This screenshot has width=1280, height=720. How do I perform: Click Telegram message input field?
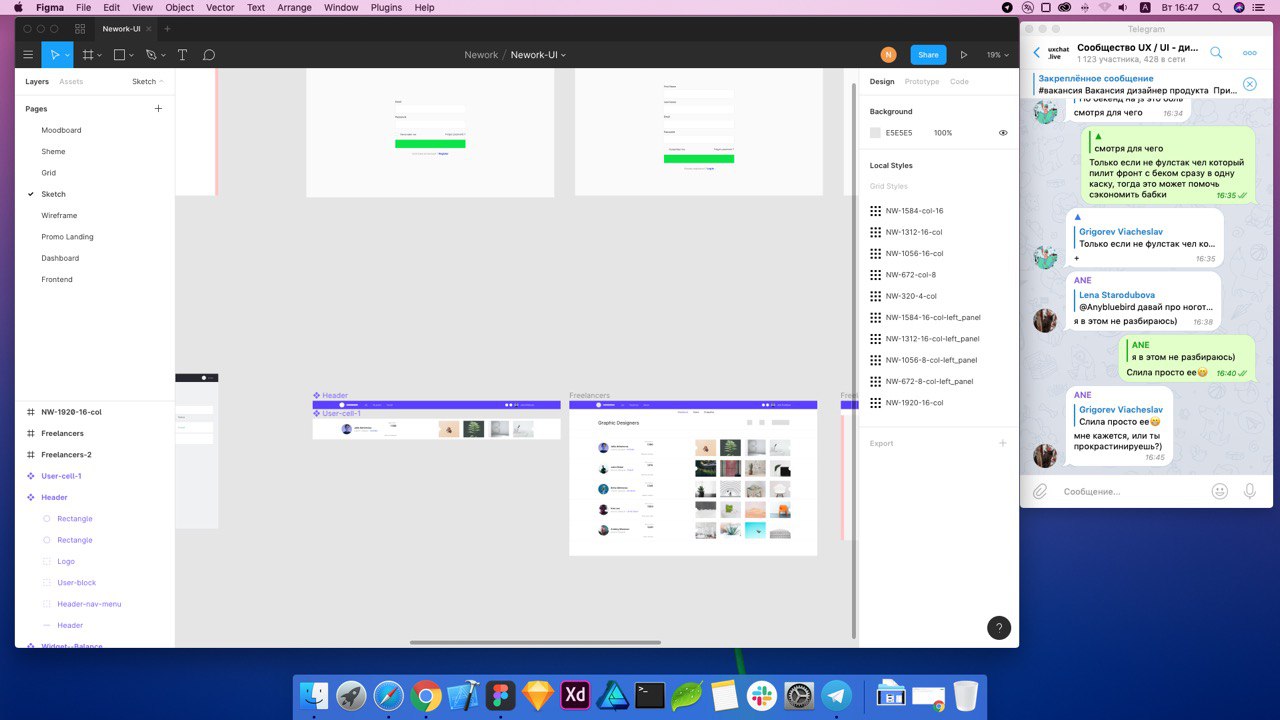tap(1130, 491)
